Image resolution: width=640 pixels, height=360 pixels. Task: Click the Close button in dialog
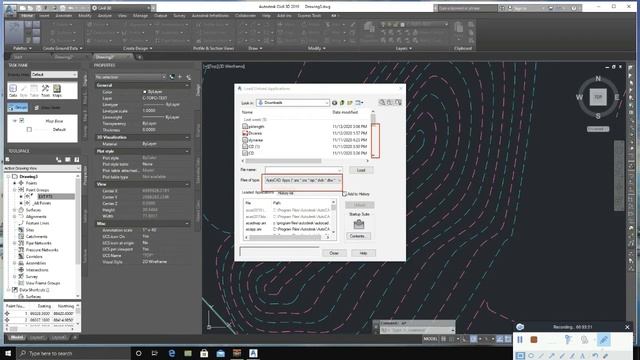click(334, 253)
